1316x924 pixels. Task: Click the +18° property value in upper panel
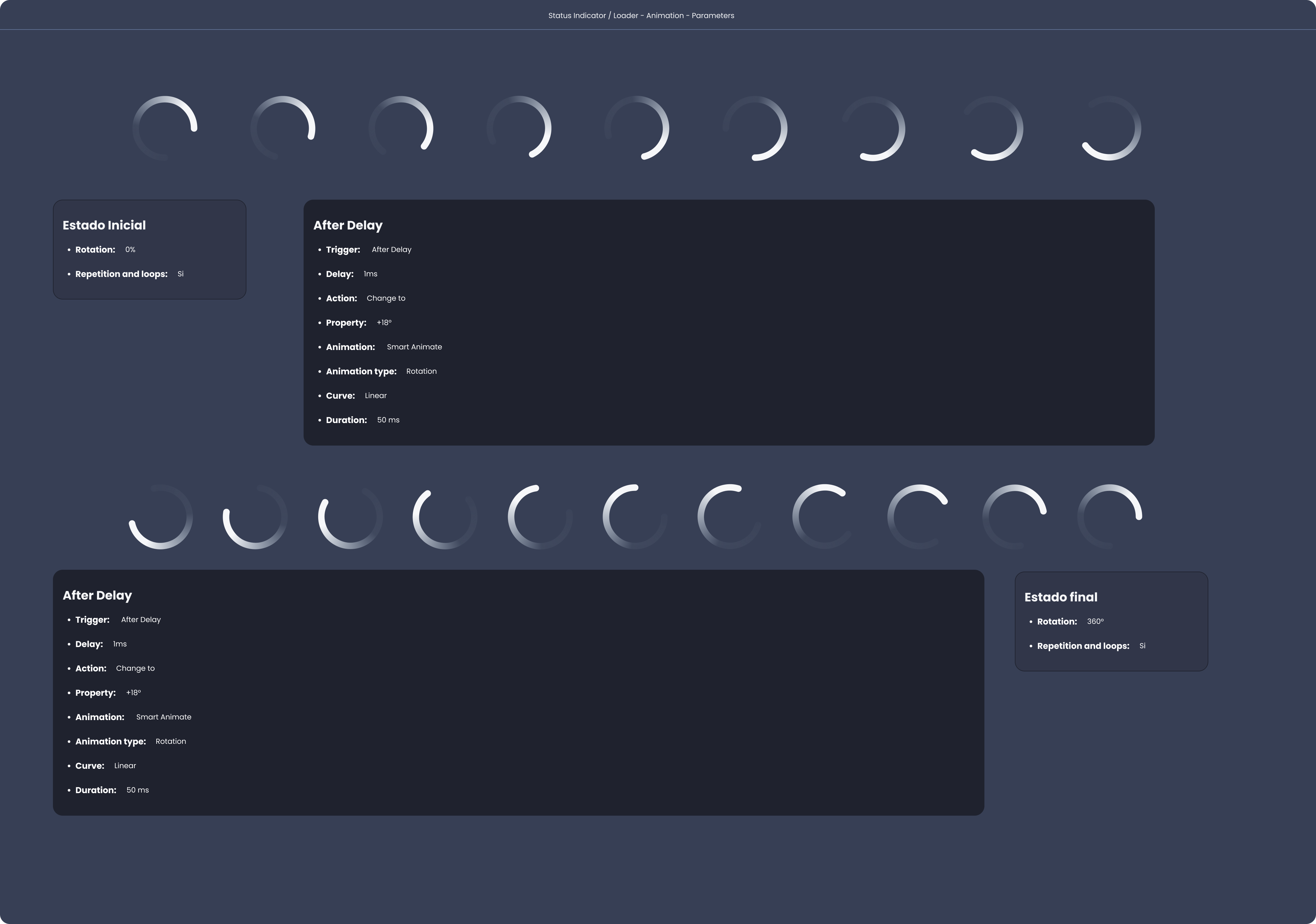click(x=384, y=322)
